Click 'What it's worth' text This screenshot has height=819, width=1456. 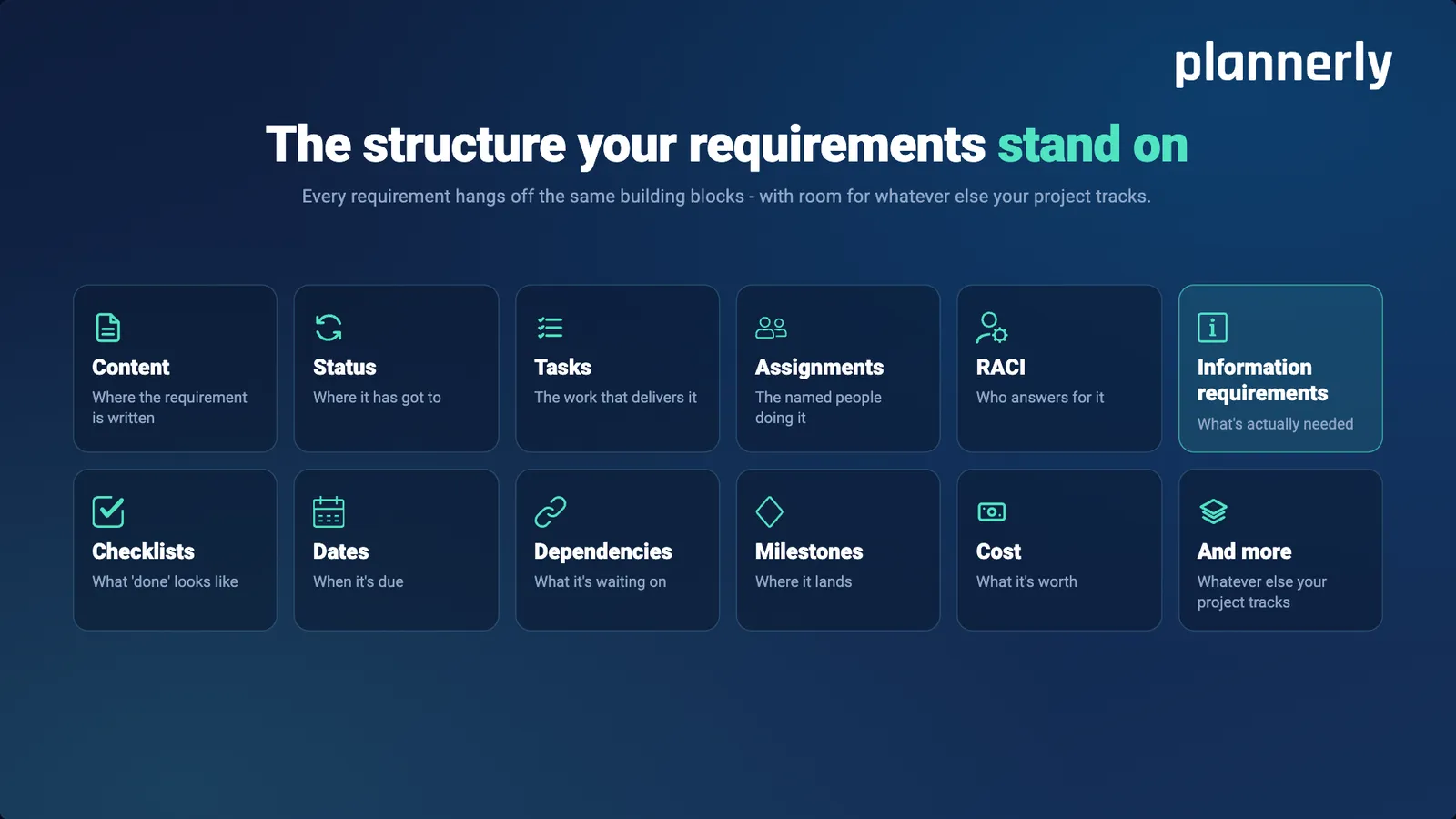click(x=1026, y=581)
